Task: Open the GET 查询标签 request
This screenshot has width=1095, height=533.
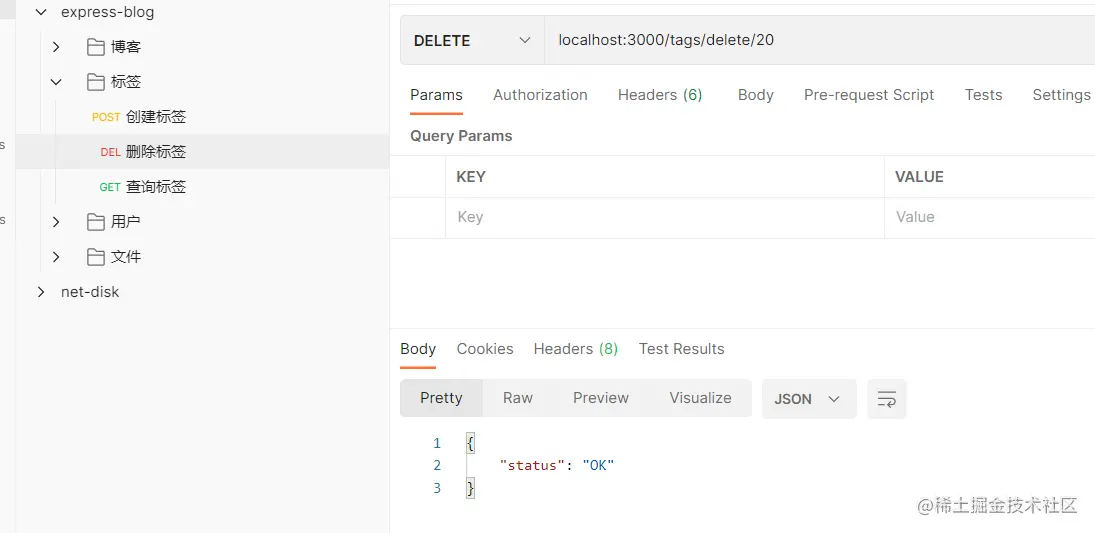Action: 155,187
